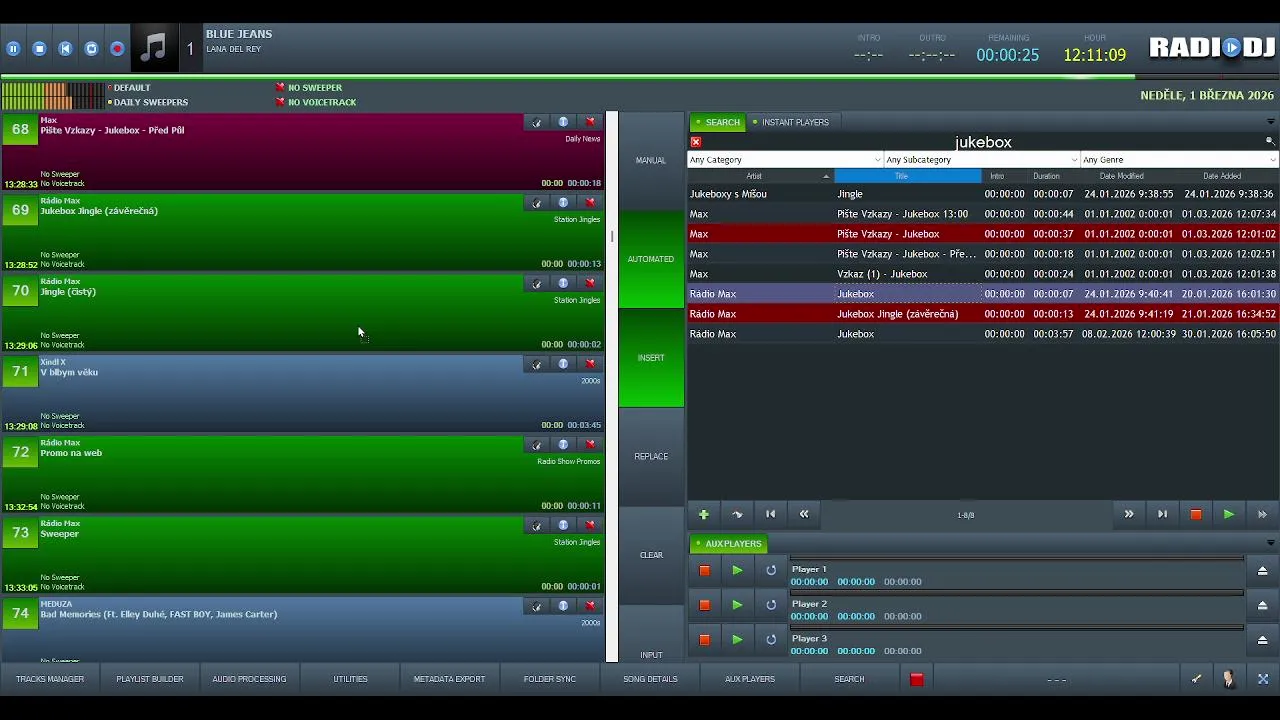Go to previous page of search results
The height and width of the screenshot is (720, 1280).
point(804,515)
